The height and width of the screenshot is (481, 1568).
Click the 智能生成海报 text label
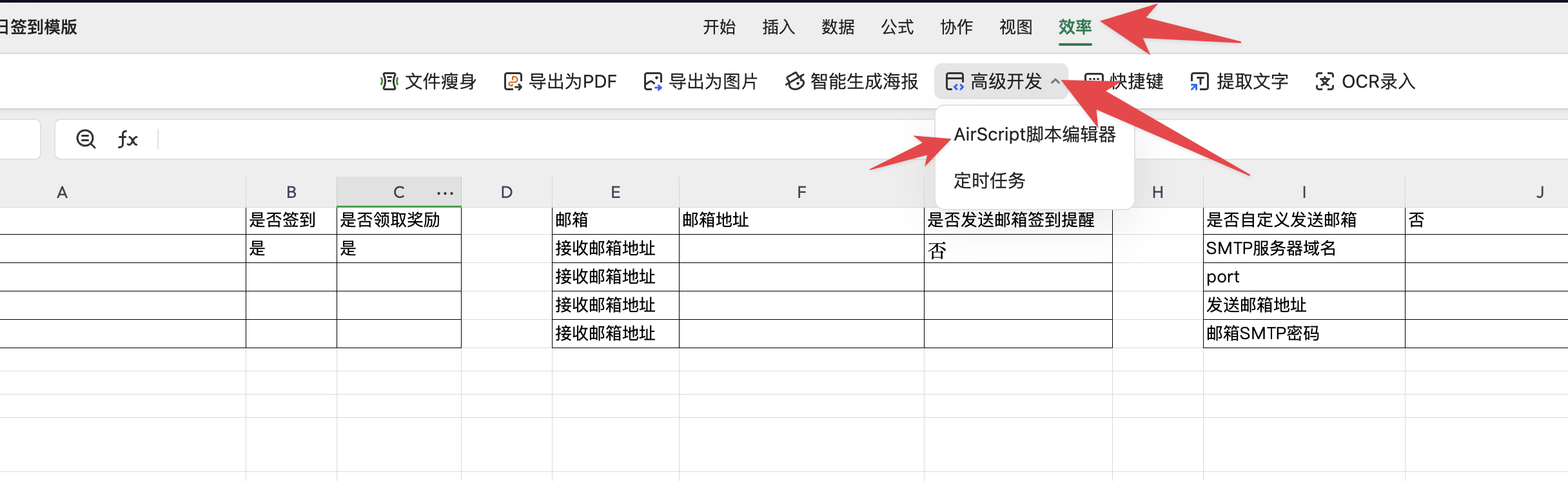(865, 82)
